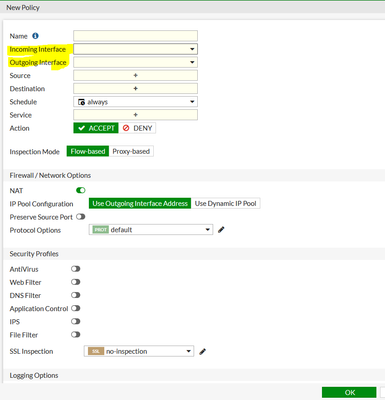This screenshot has width=385, height=400.
Task: Add a Service entry
Action: [x=135, y=115]
